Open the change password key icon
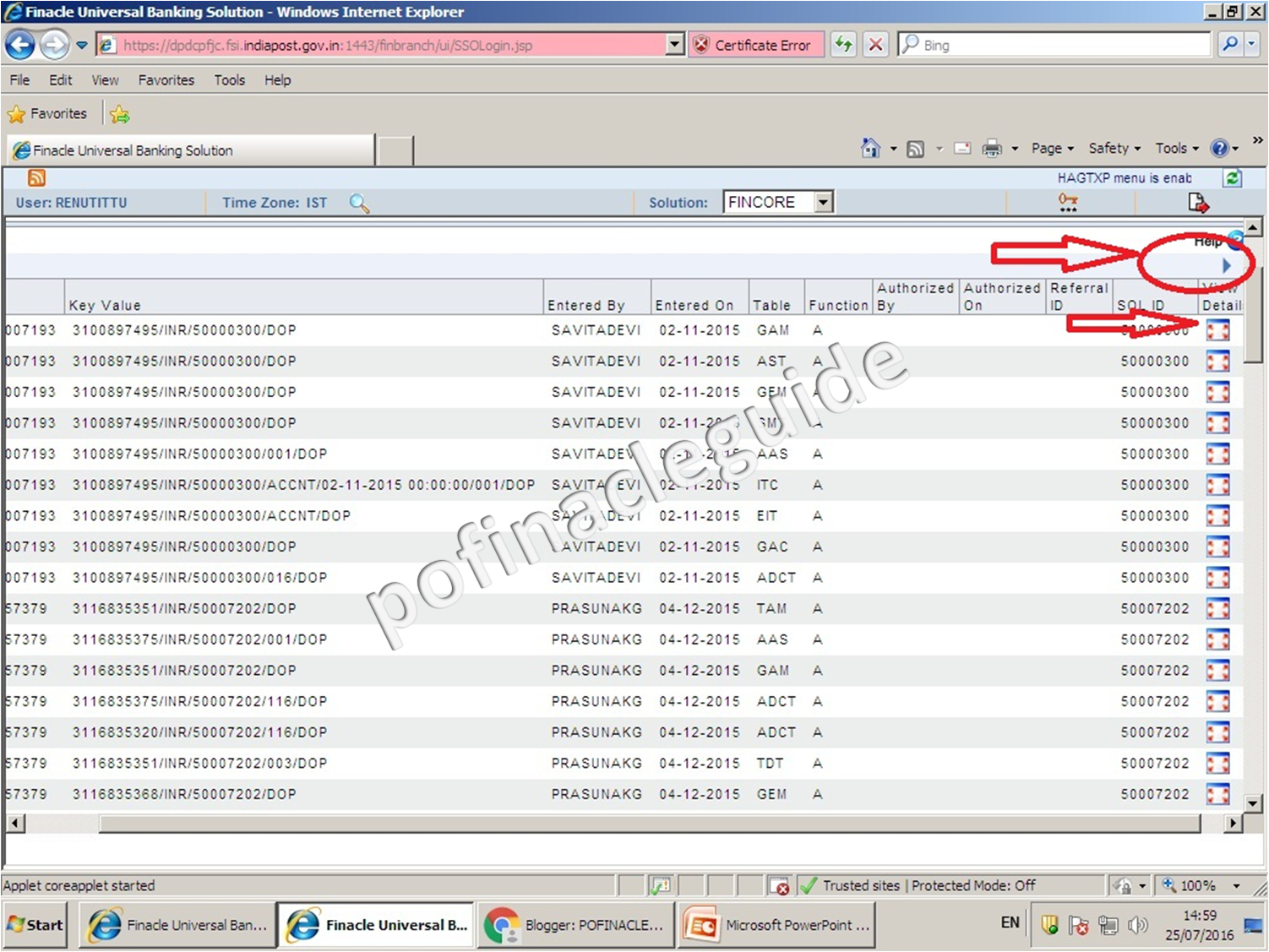Image resolution: width=1269 pixels, height=952 pixels. [1067, 203]
